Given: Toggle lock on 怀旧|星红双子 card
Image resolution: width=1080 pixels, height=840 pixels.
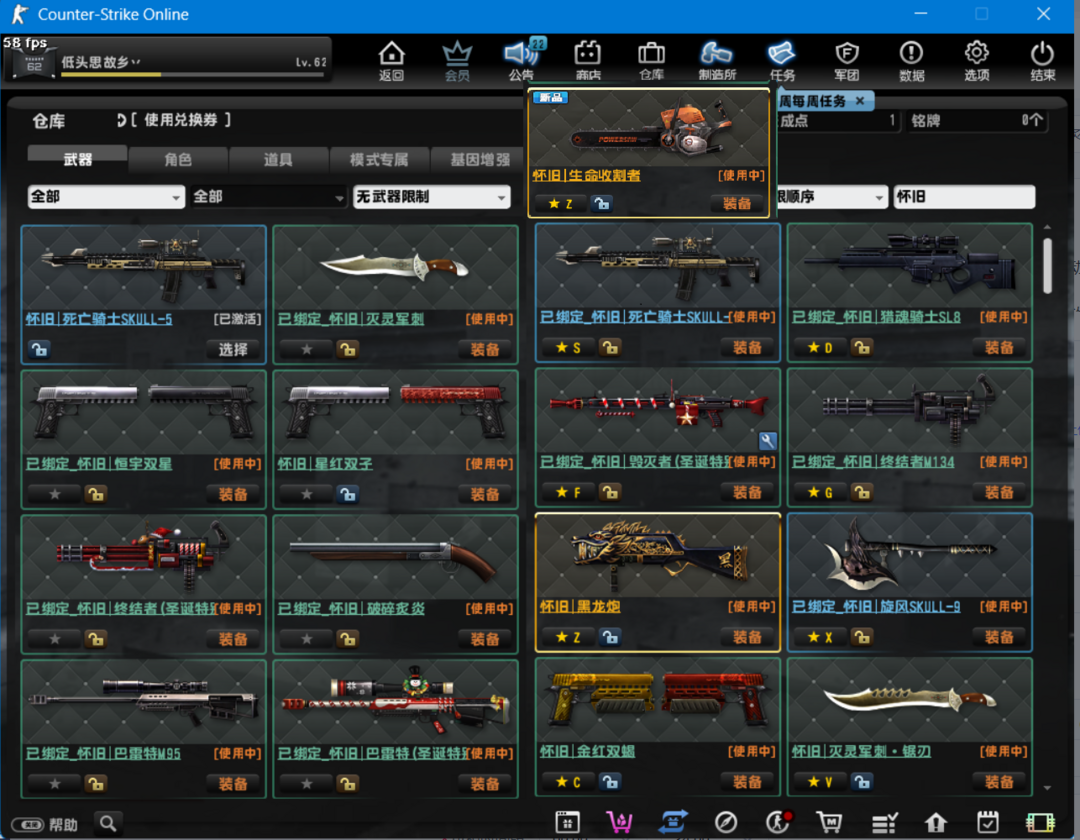Looking at the screenshot, I should pos(348,494).
